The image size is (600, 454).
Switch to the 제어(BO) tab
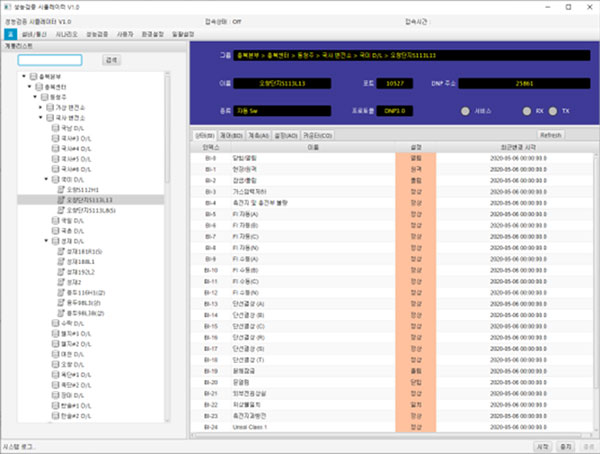pyautogui.click(x=228, y=135)
